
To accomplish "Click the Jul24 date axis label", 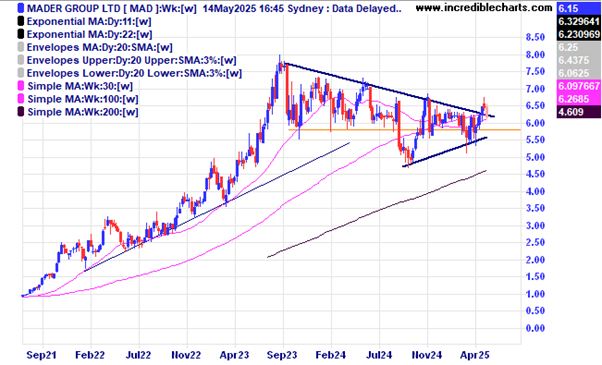I will 379,355.
